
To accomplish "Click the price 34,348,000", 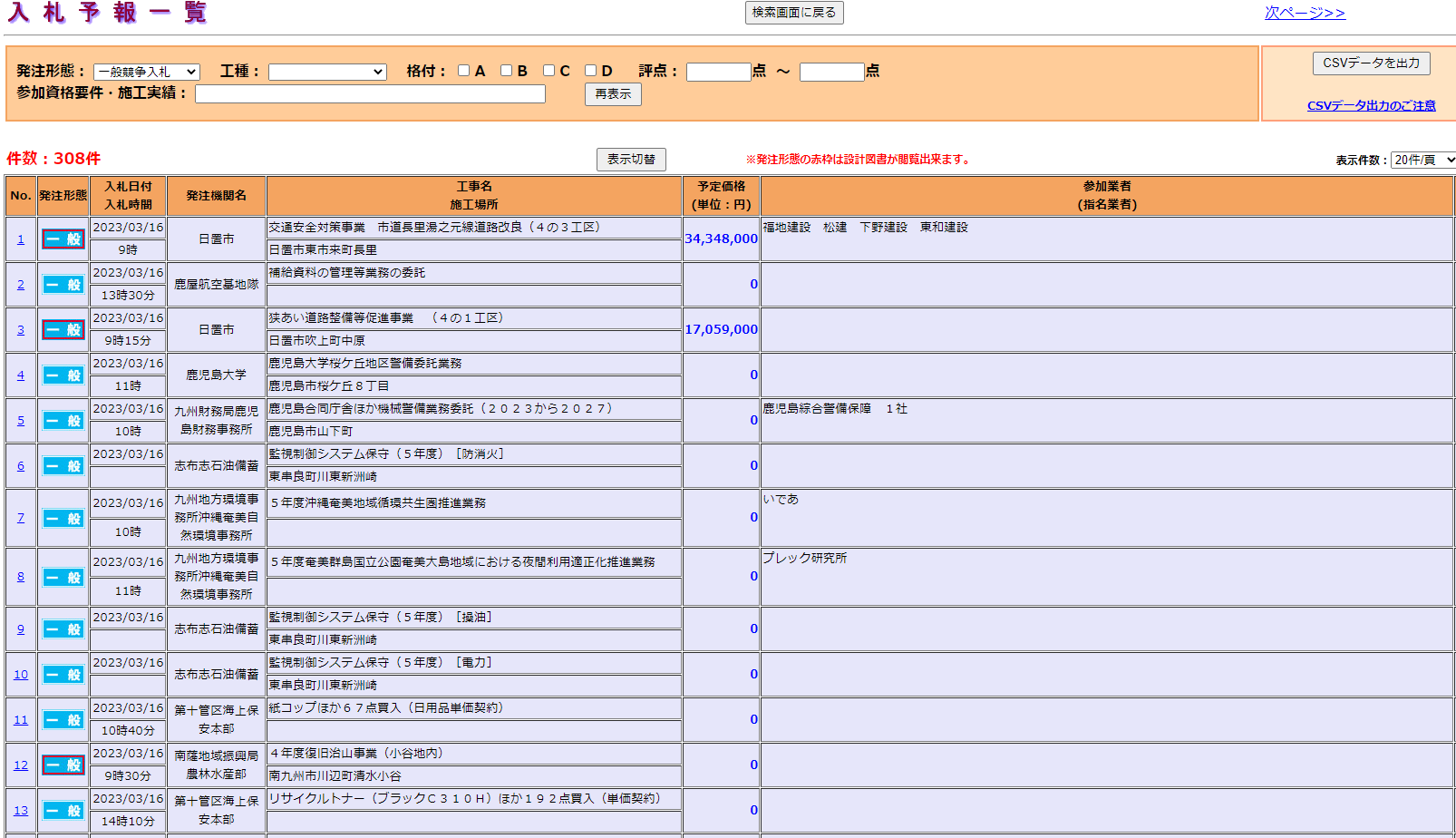I will tap(721, 239).
